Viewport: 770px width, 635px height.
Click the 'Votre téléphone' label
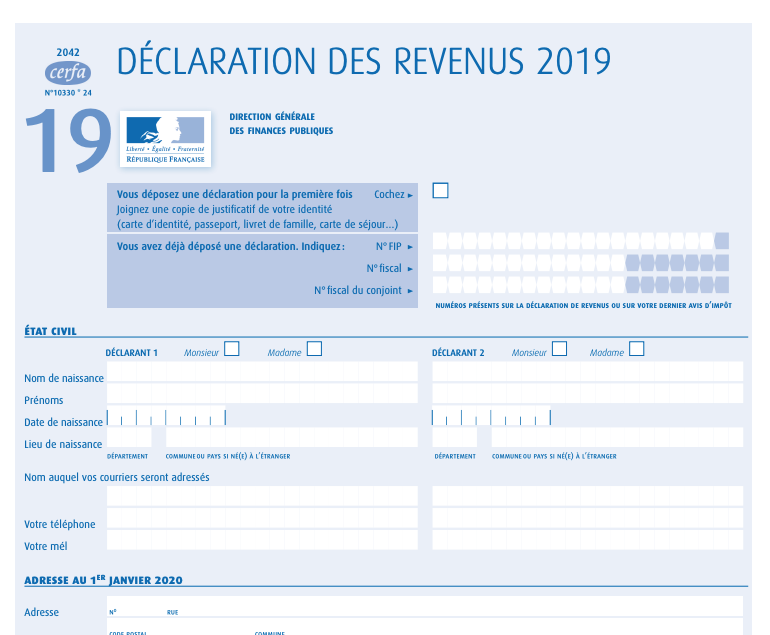[59, 525]
